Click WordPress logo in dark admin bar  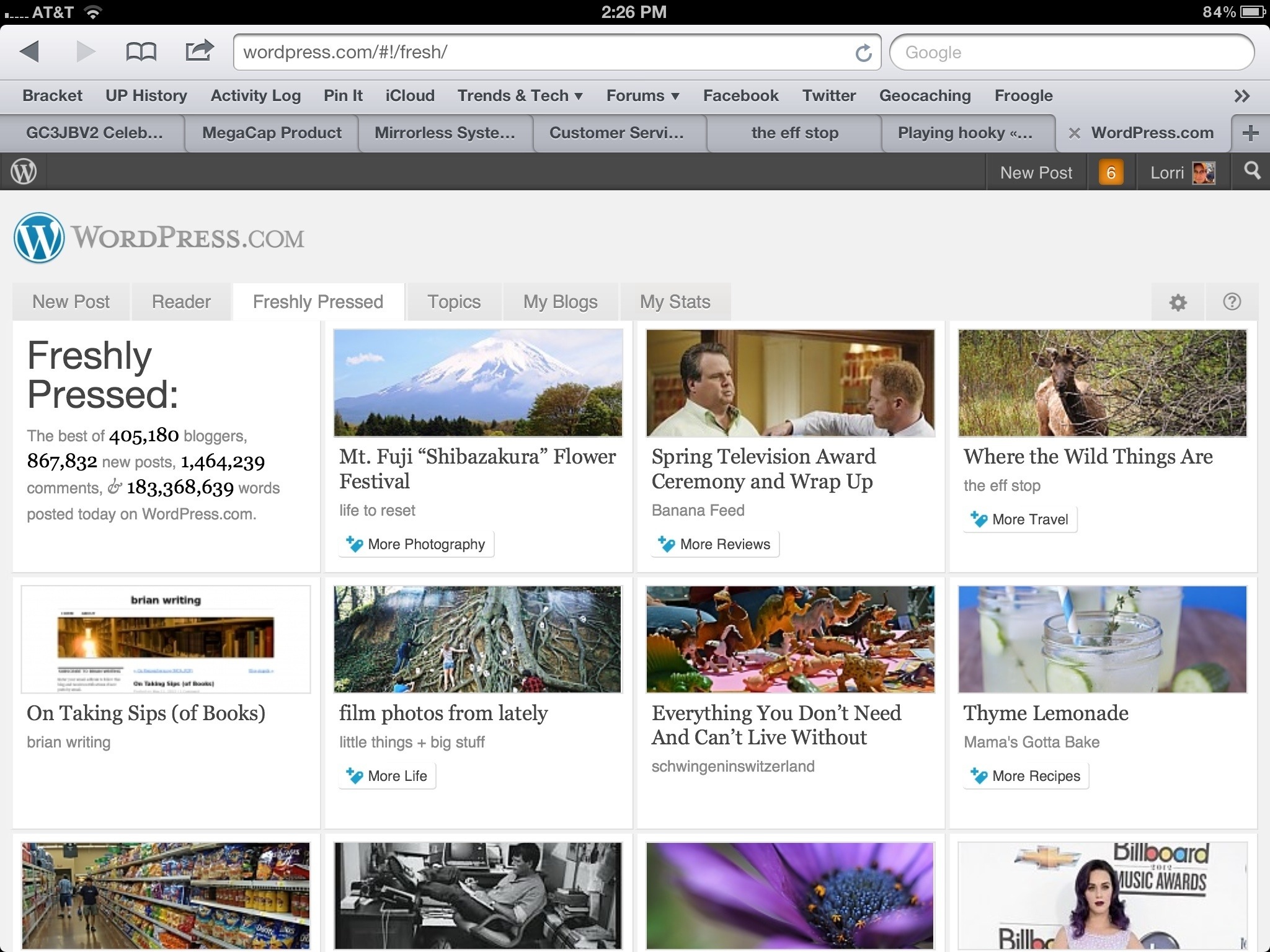point(24,172)
